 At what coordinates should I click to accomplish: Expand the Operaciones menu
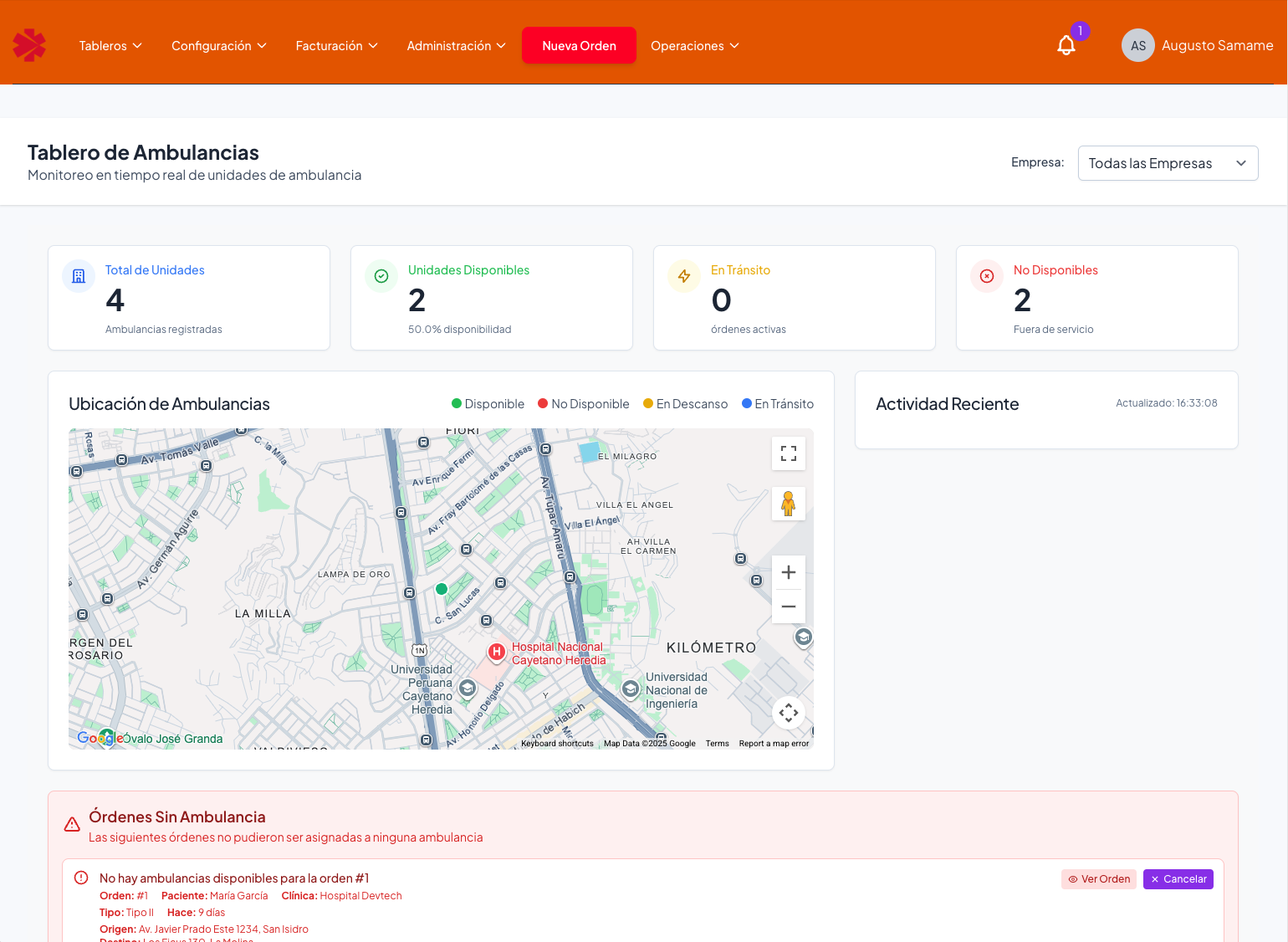(695, 46)
